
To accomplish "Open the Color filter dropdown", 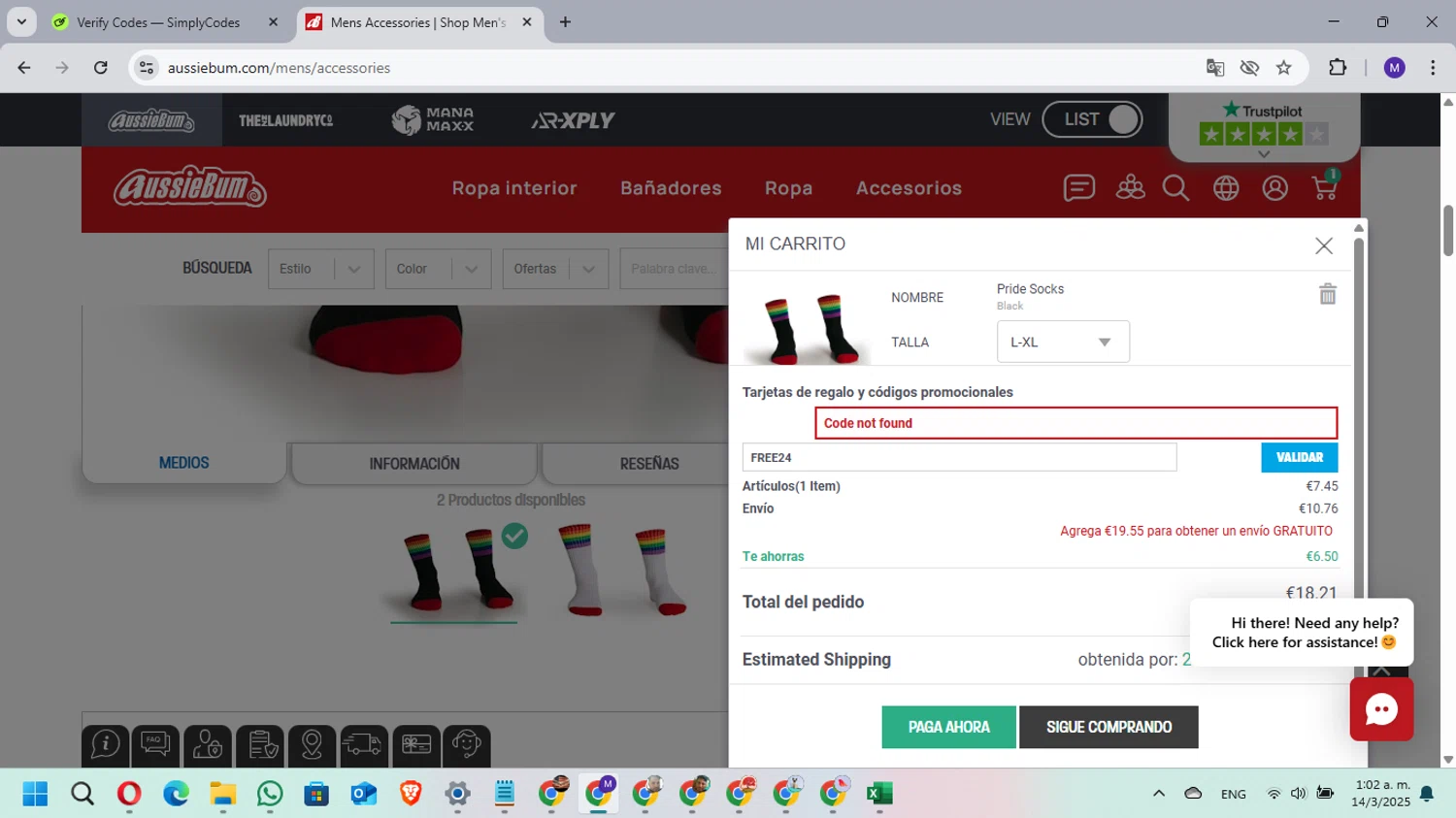I will click(x=438, y=269).
